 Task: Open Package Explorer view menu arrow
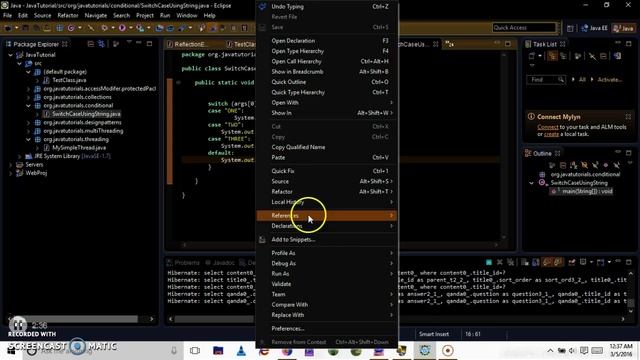(129, 42)
